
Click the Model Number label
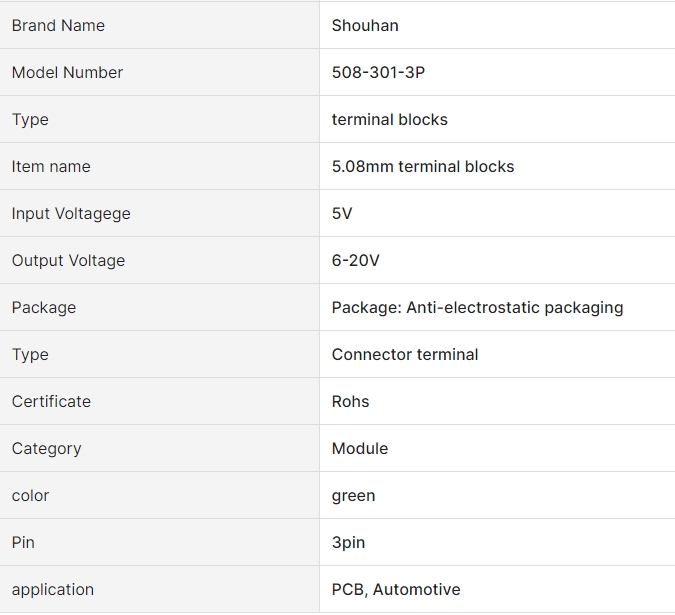pyautogui.click(x=67, y=72)
